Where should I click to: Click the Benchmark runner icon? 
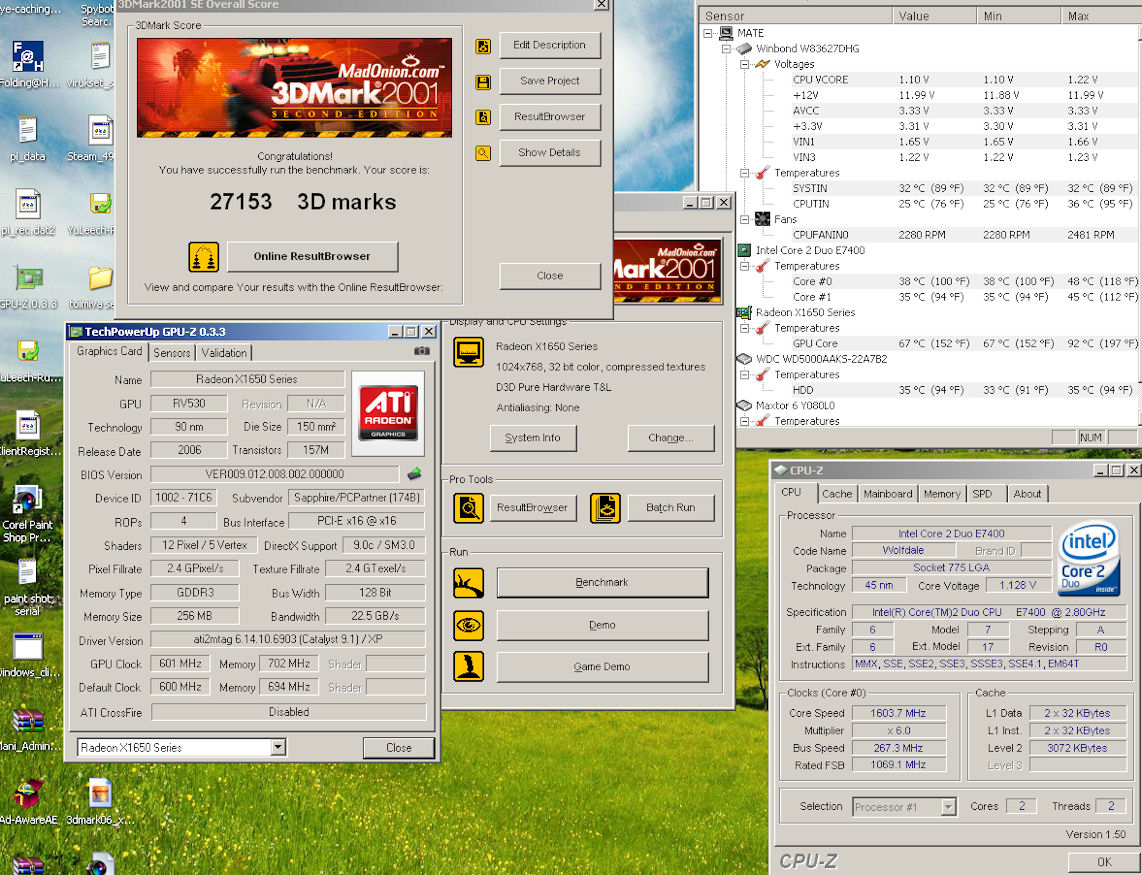point(468,583)
